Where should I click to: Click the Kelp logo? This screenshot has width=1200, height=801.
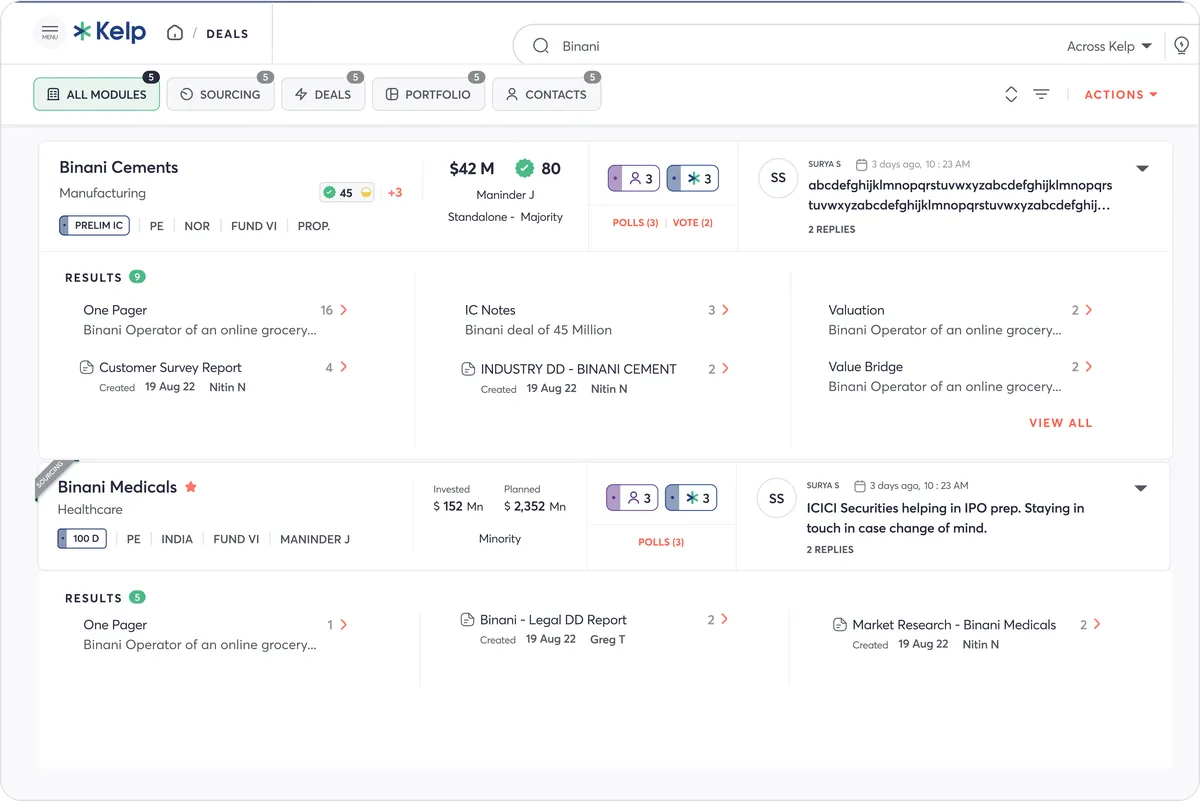pyautogui.click(x=110, y=32)
